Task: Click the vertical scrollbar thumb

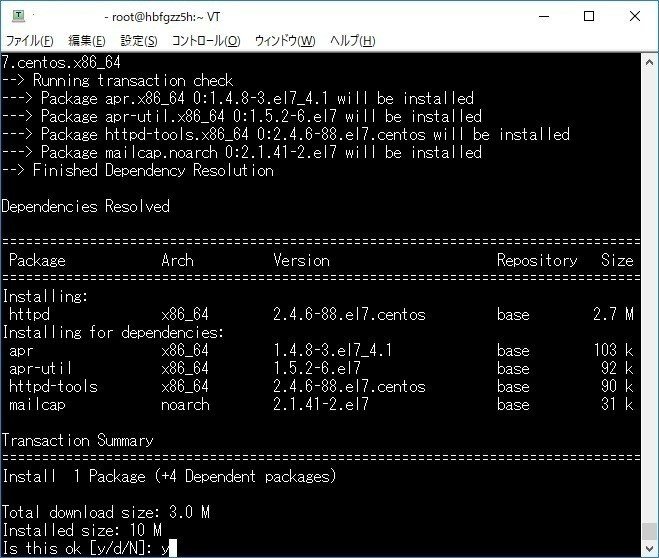Action: click(x=649, y=531)
